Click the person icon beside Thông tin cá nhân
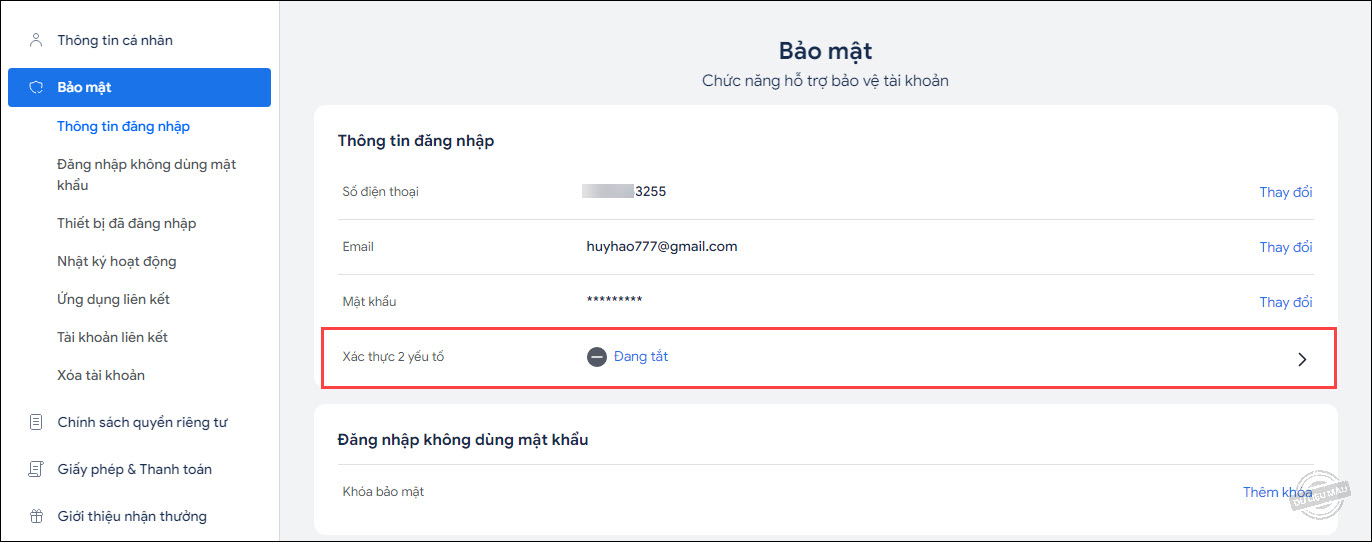1372x542 pixels. pos(36,40)
